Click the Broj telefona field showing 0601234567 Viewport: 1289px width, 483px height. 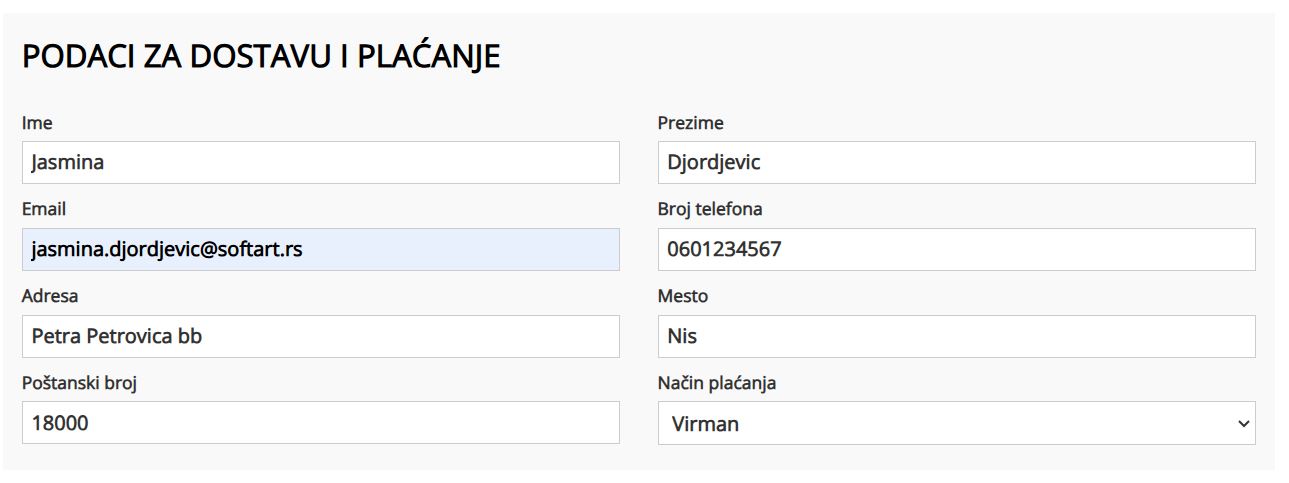pos(956,249)
